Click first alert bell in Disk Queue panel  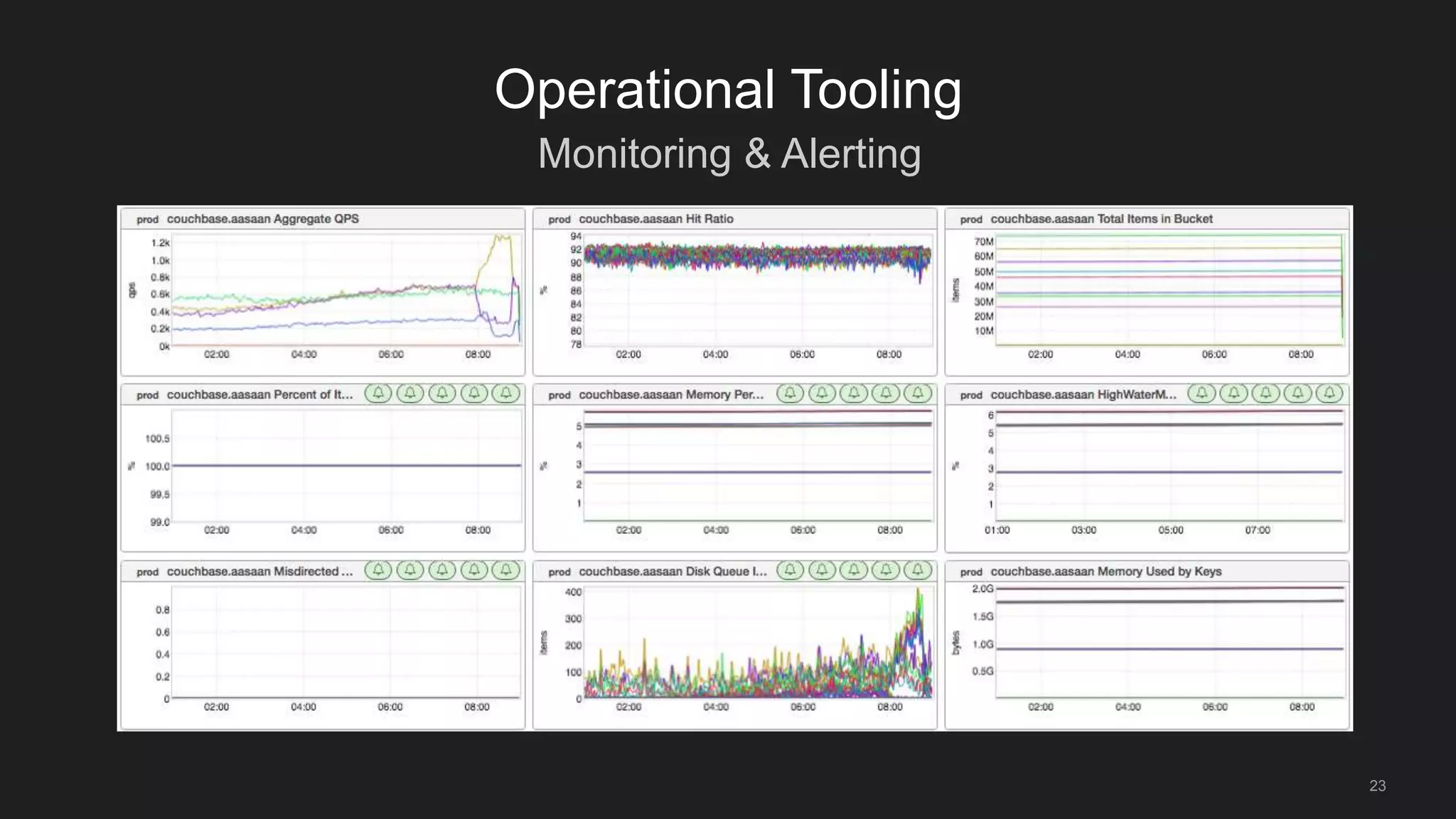790,570
